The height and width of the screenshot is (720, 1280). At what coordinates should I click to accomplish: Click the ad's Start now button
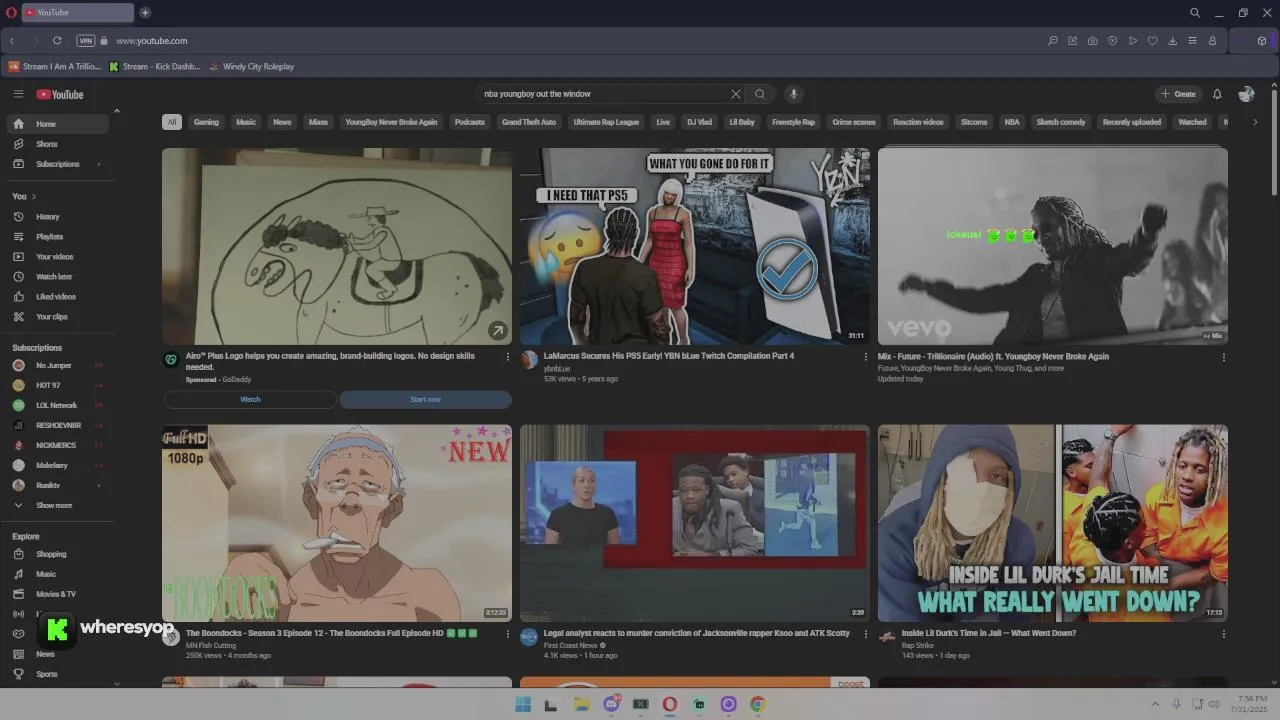[x=425, y=400]
